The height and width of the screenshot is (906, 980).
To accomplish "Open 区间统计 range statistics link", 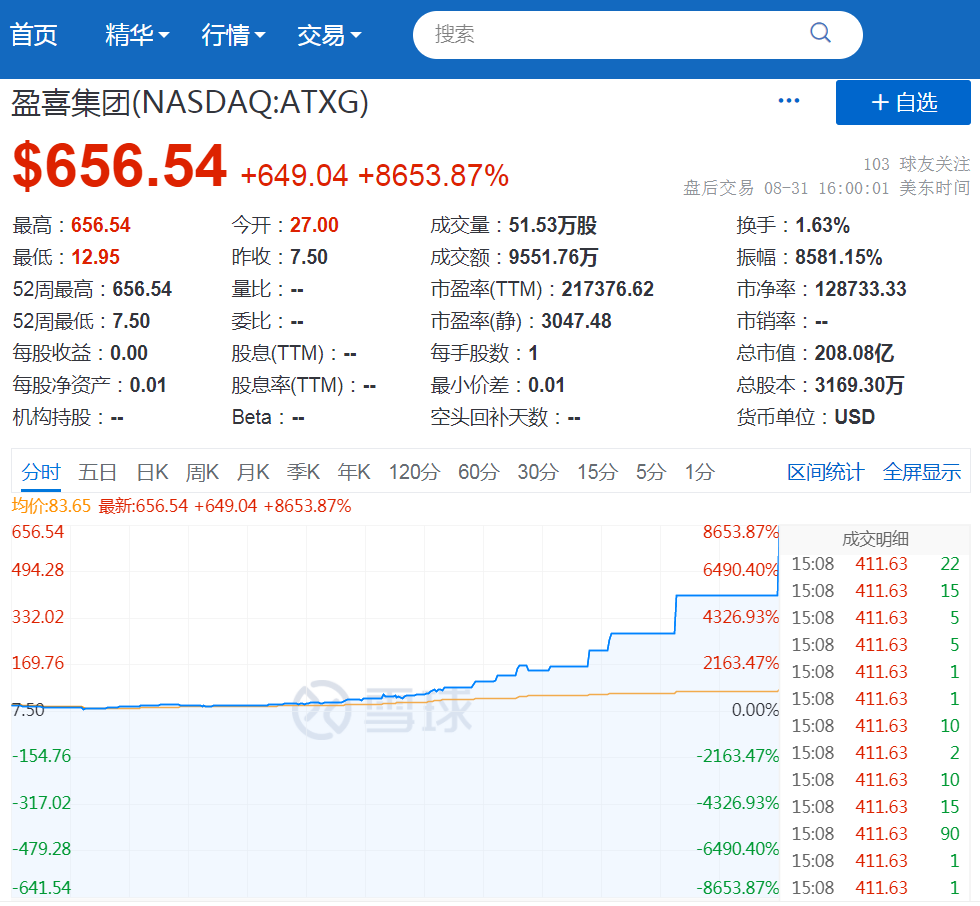I will coord(825,472).
